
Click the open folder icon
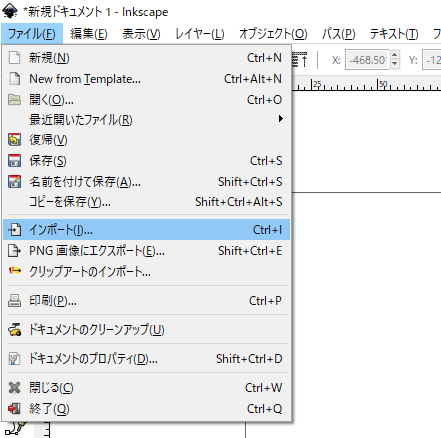[14, 100]
